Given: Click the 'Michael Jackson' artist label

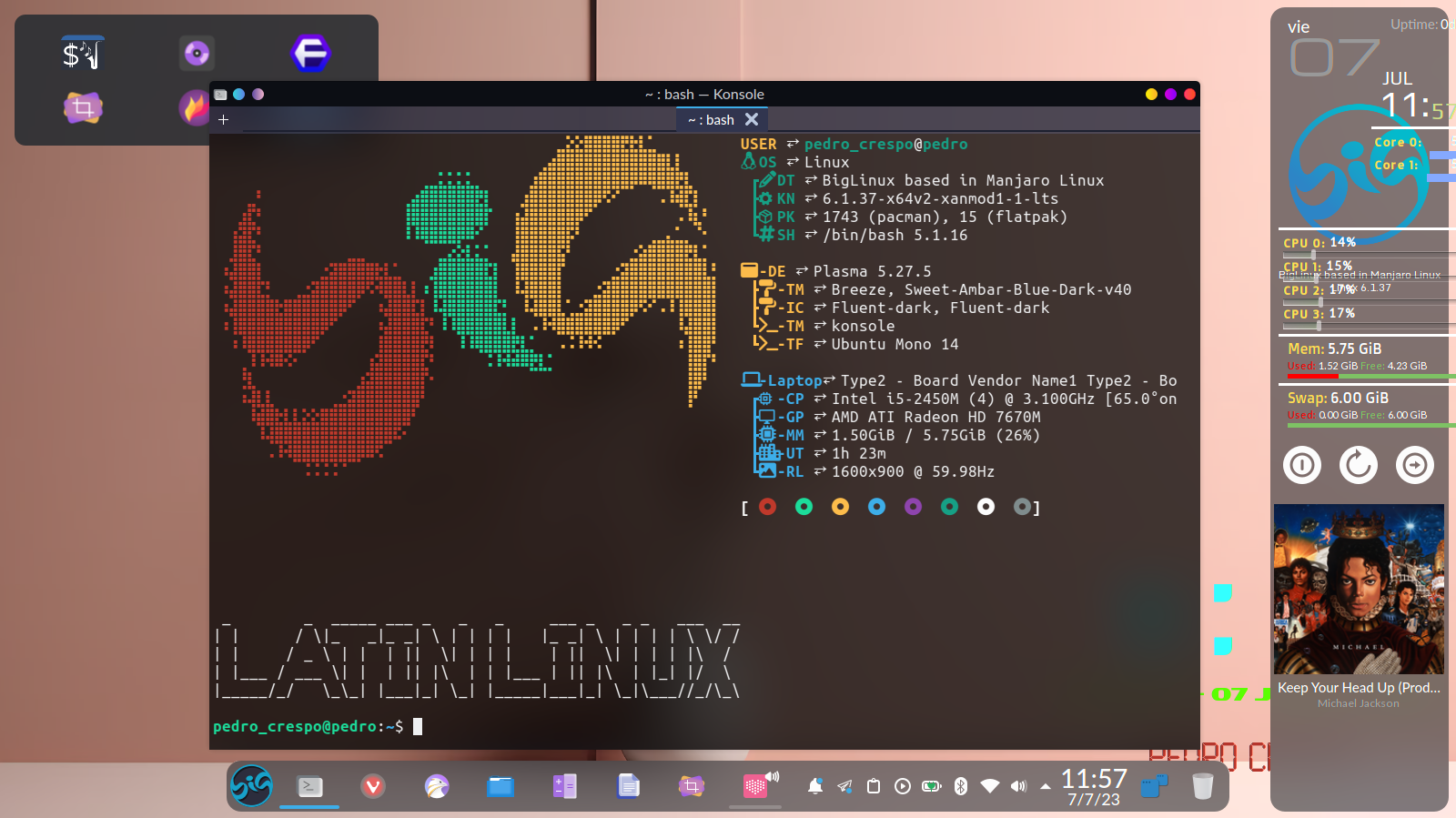Looking at the screenshot, I should 1359,703.
